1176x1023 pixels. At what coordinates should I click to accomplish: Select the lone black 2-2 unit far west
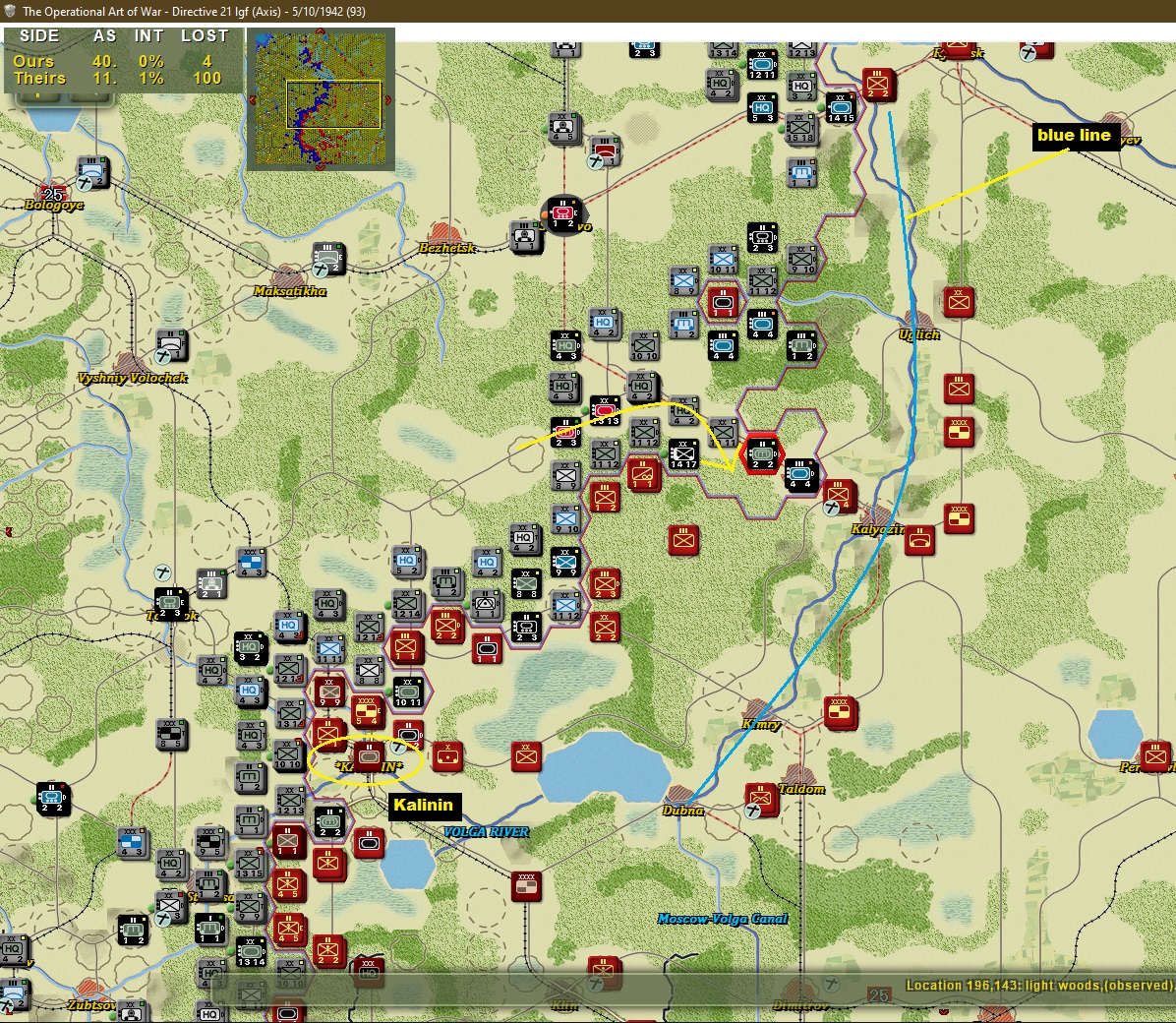[x=53, y=799]
